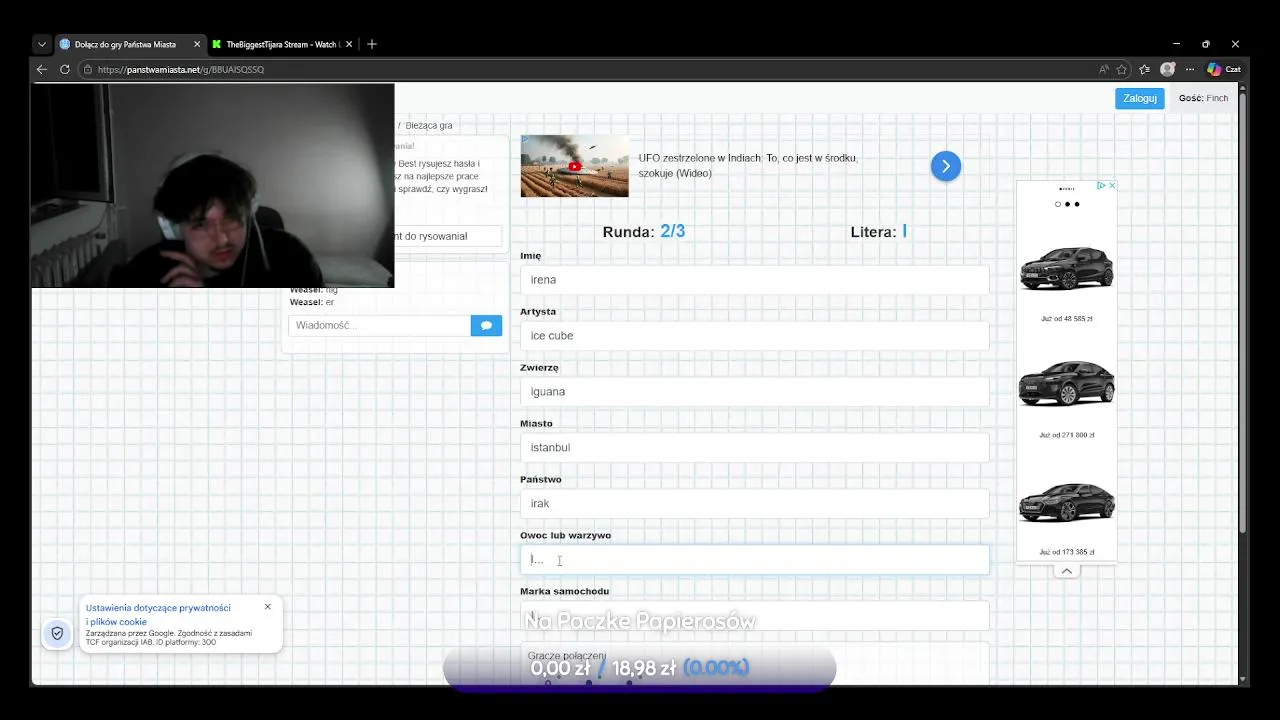Click the Wiadomość chat input
This screenshot has width=1280, height=720.
click(379, 325)
